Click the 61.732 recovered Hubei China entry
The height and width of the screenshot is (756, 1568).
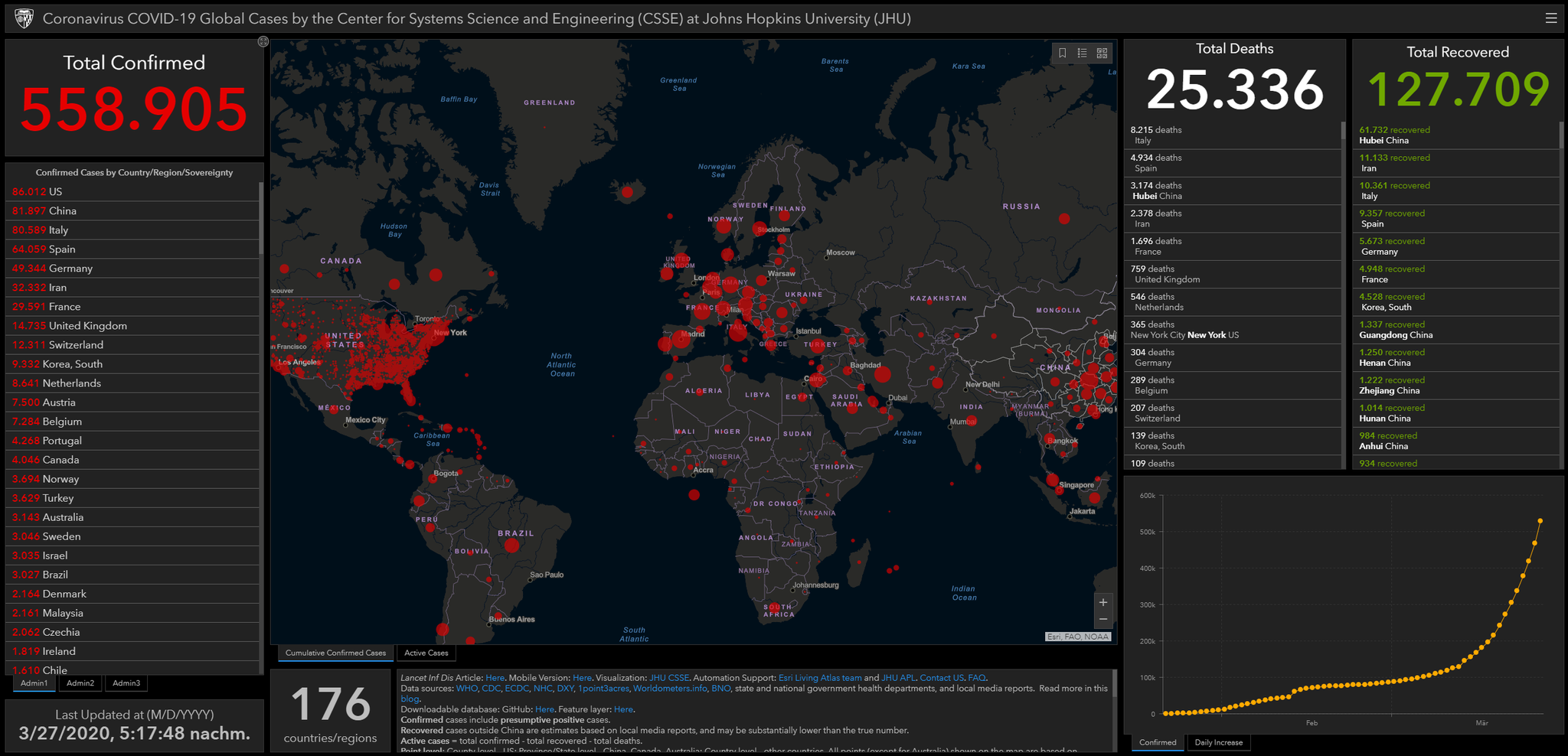(1457, 135)
